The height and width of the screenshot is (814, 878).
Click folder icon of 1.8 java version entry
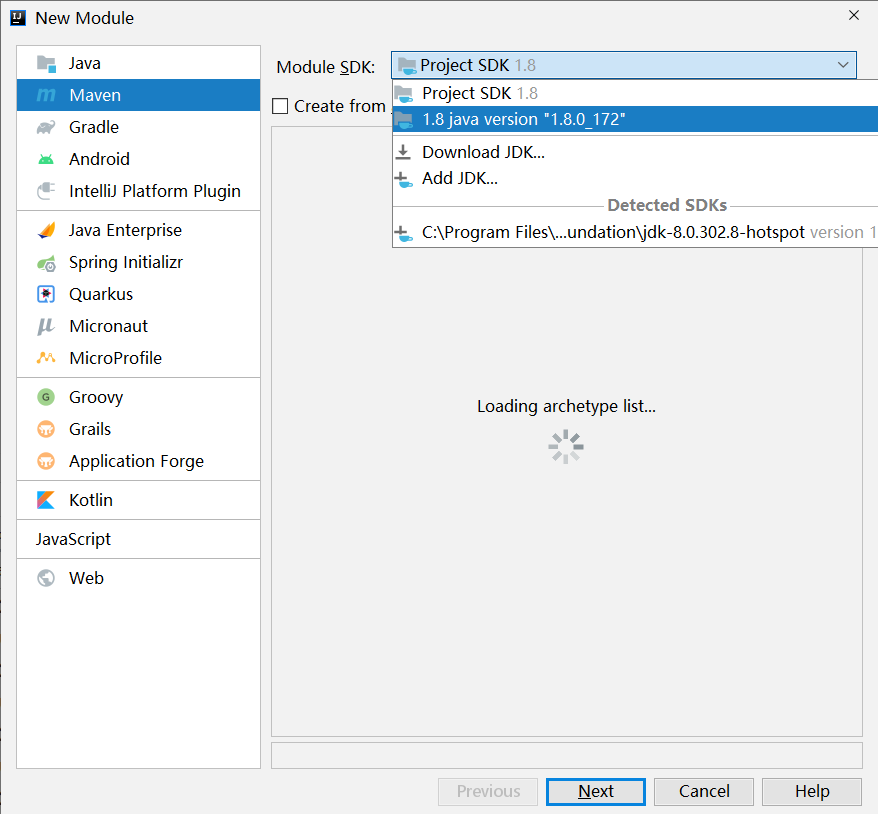[404, 120]
